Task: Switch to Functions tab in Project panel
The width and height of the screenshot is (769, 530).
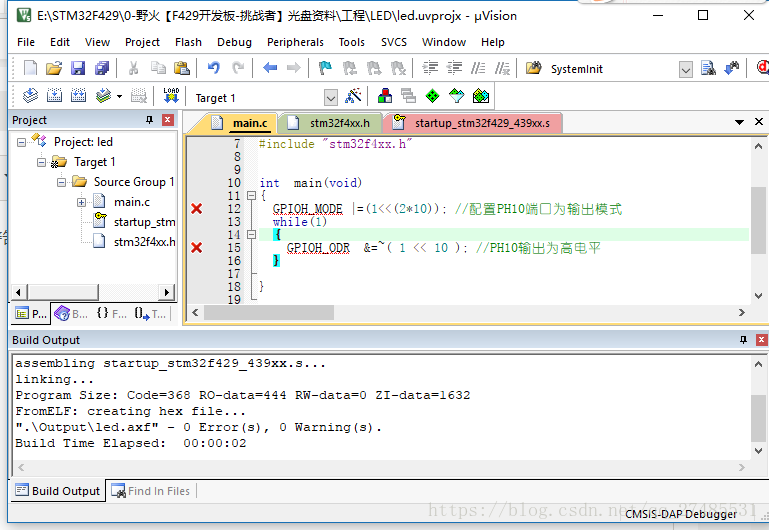Action: click(111, 313)
